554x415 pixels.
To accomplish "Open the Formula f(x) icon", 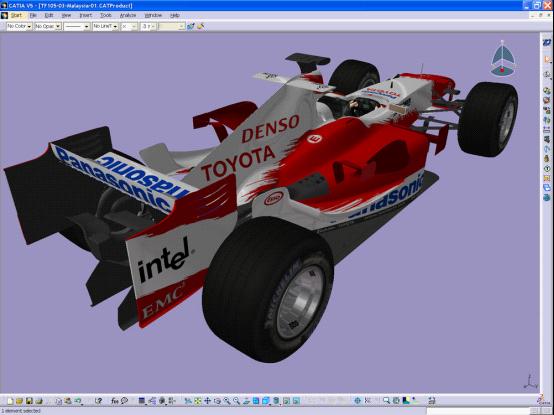I will (x=115, y=401).
